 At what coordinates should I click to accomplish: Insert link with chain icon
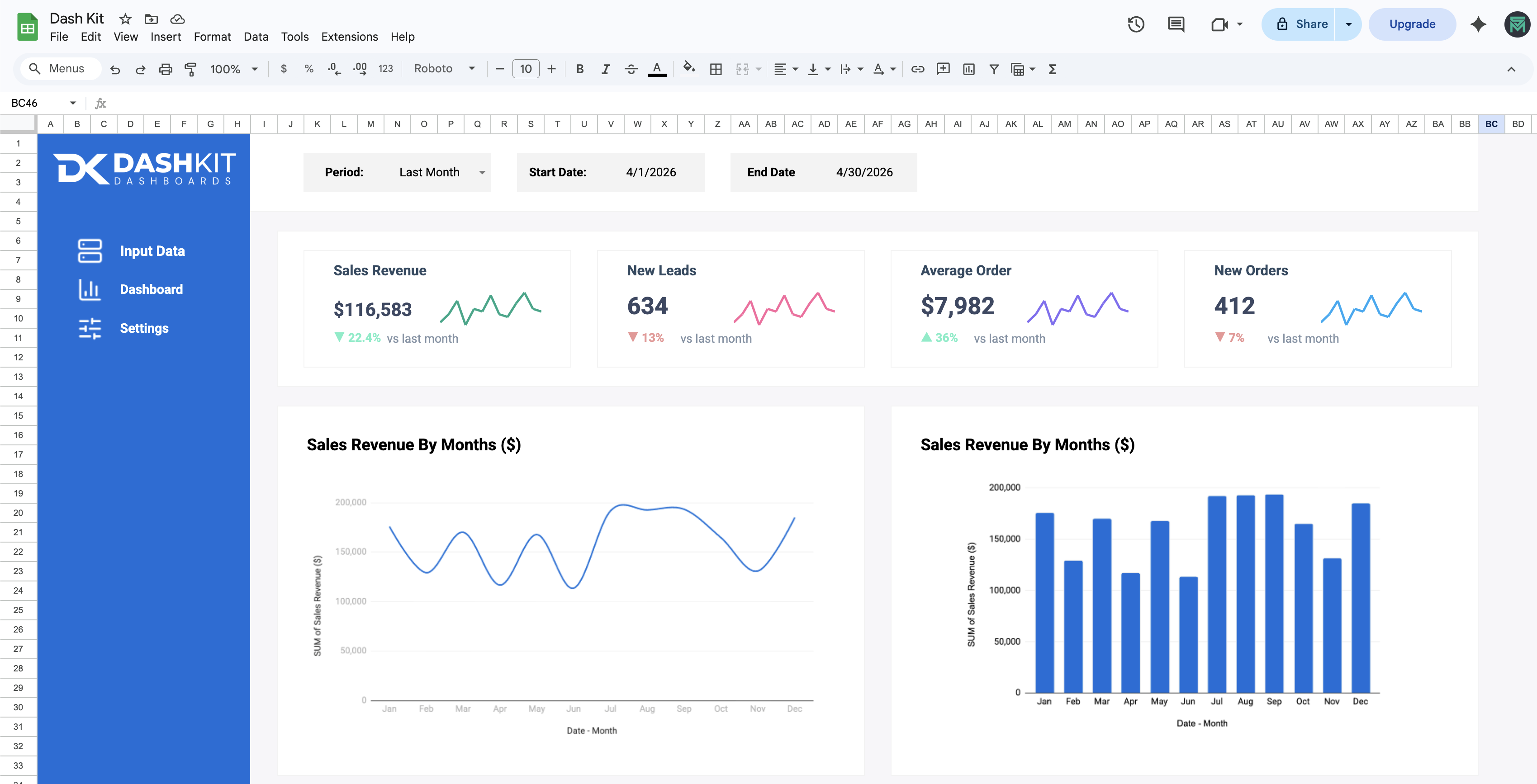(917, 69)
